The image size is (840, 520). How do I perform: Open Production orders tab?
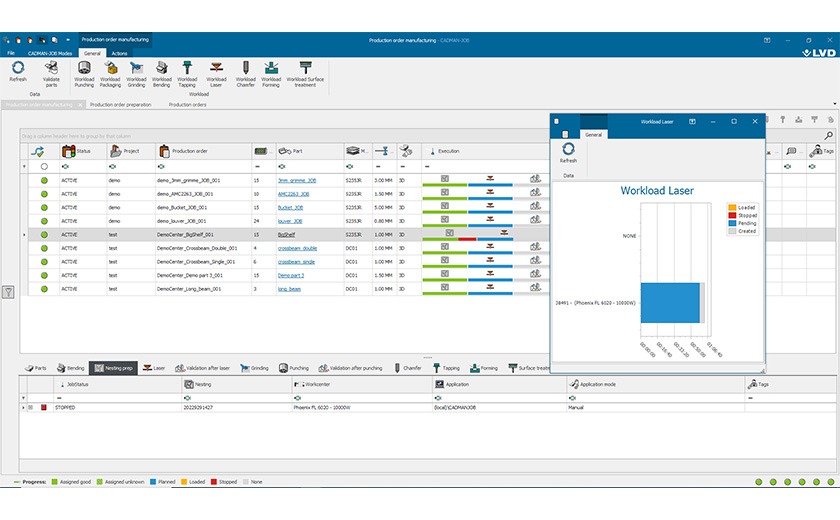[x=188, y=104]
